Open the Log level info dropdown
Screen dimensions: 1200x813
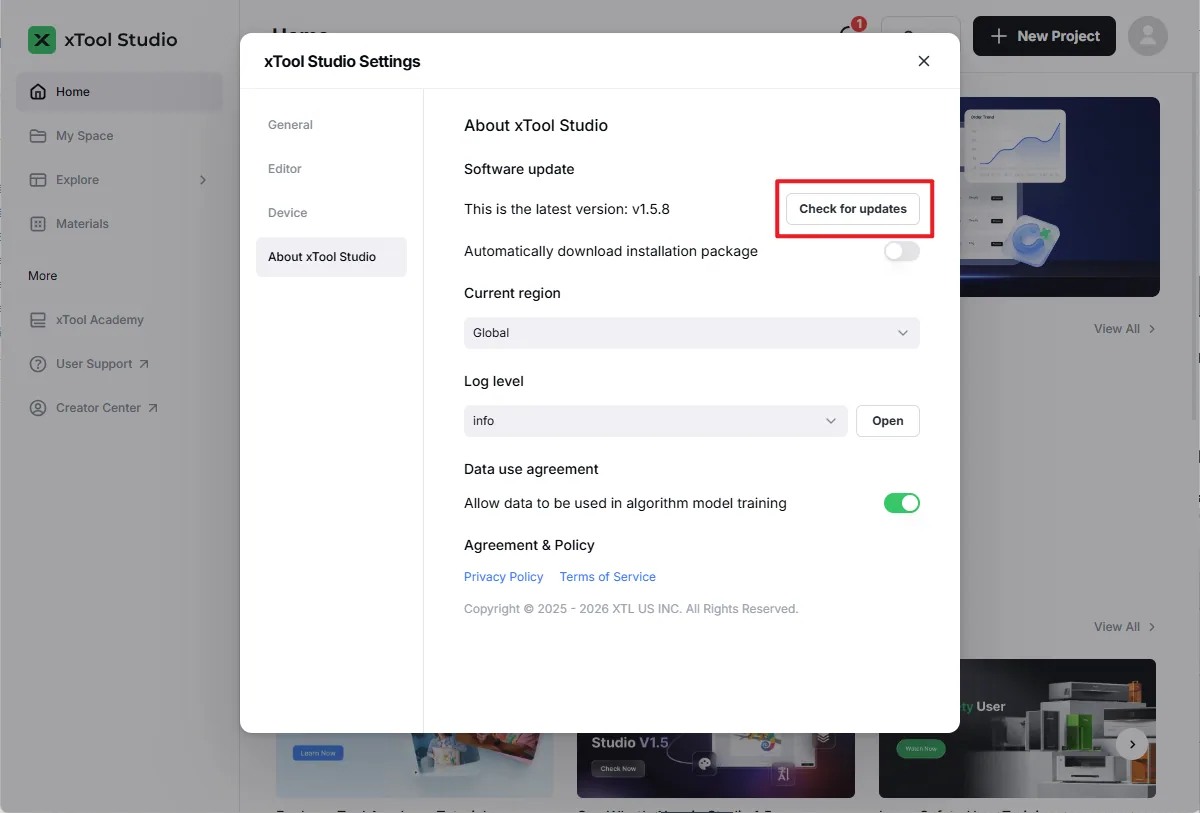click(656, 421)
